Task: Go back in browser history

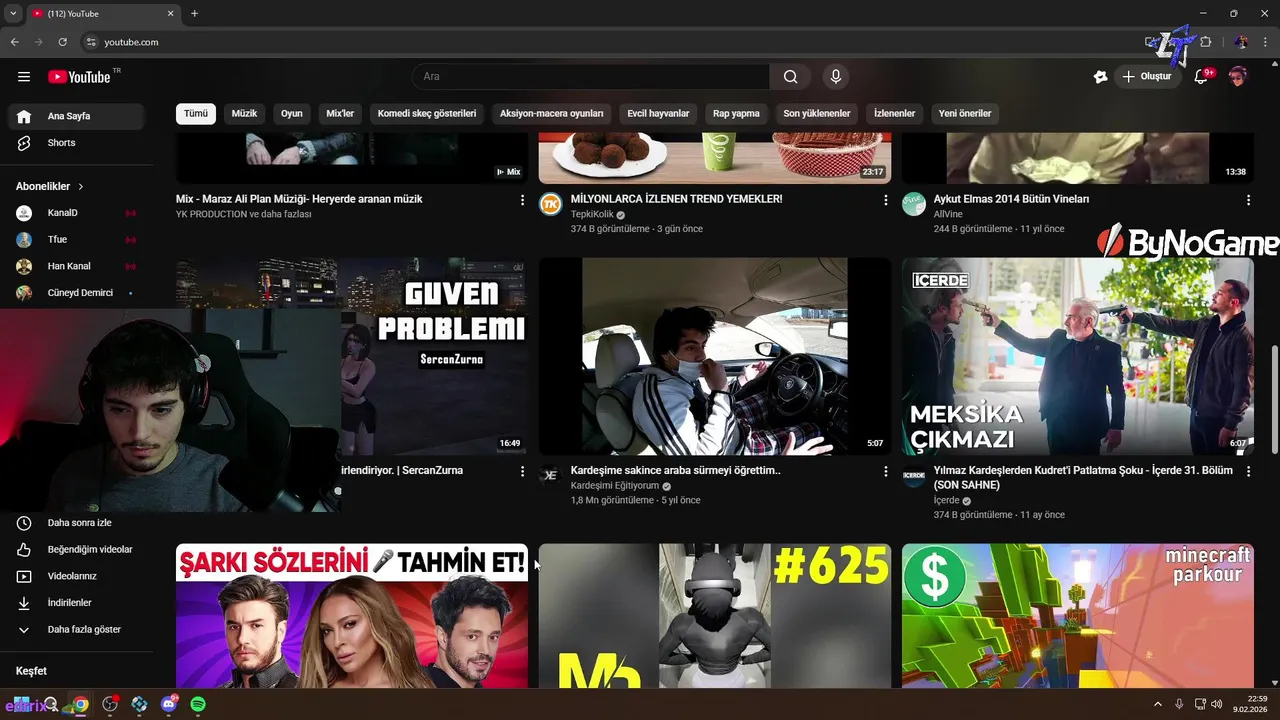Action: [15, 42]
